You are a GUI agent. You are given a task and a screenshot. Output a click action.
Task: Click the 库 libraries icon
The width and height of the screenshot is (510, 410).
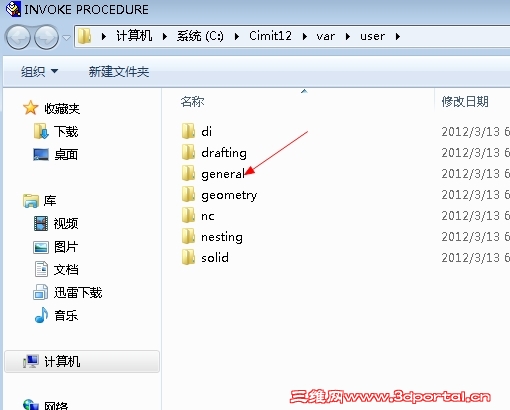click(x=31, y=201)
